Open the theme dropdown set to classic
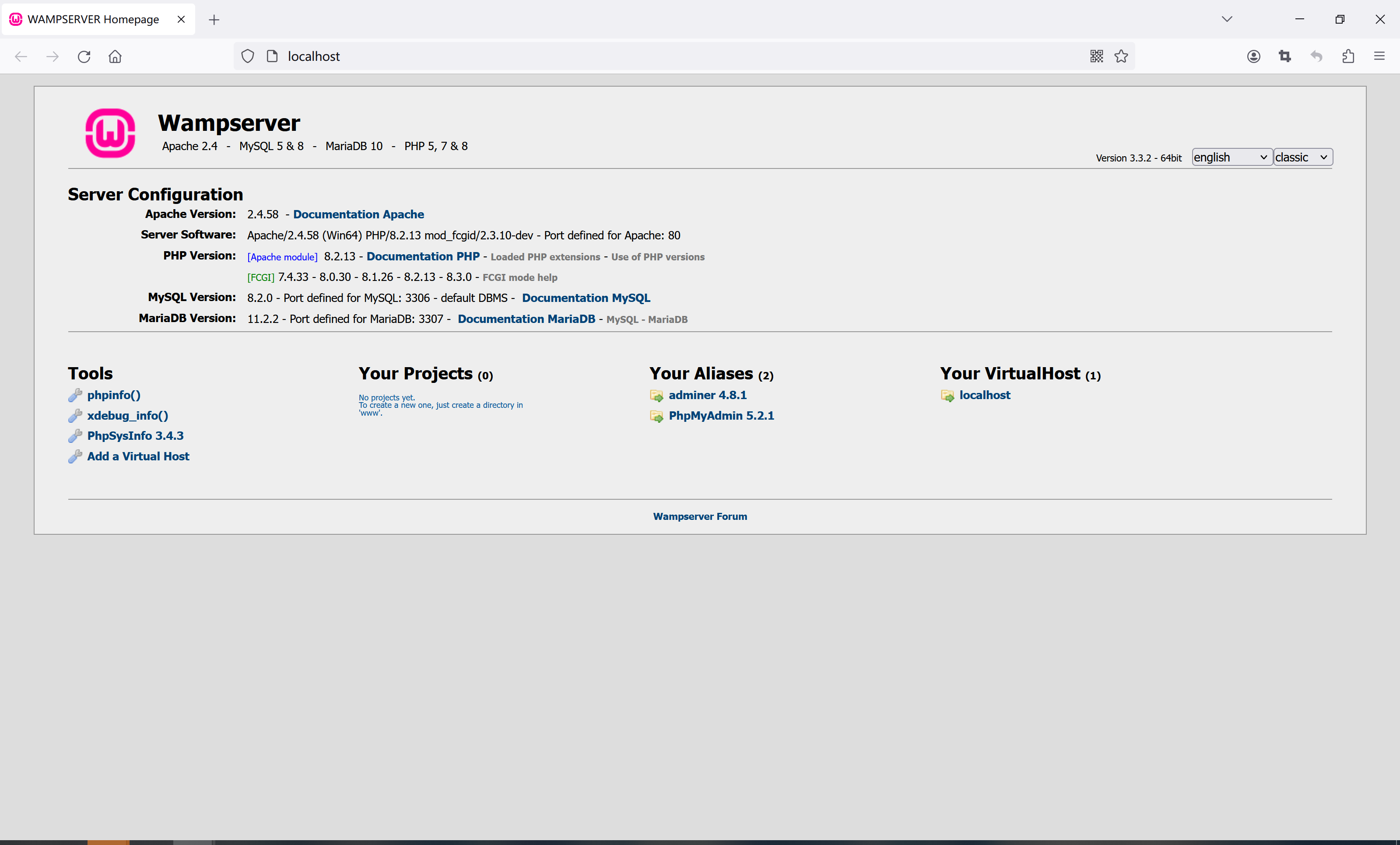The height and width of the screenshot is (845, 1400). click(x=1303, y=158)
